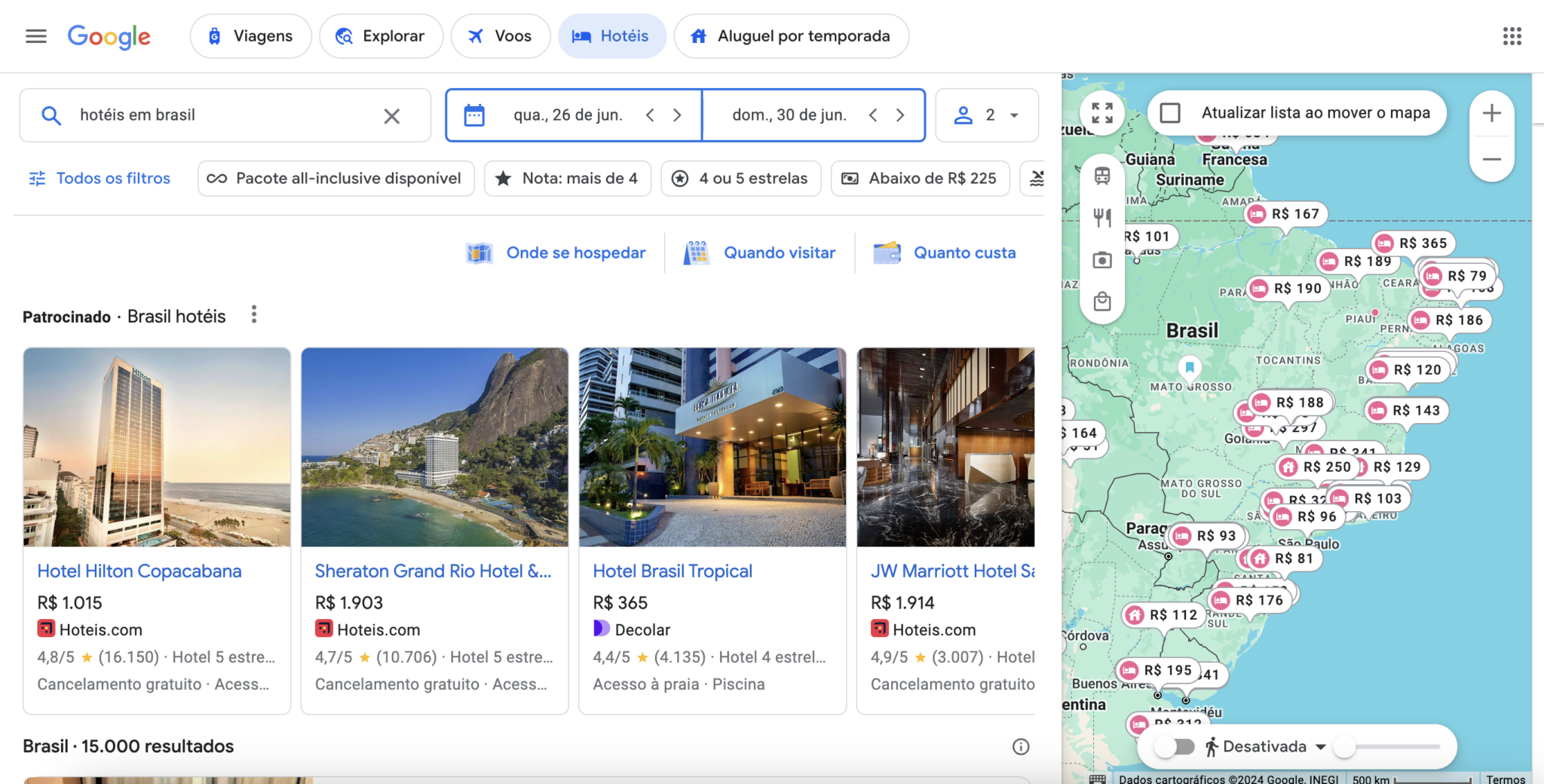Viewport: 1544px width, 784px height.
Task: Click Hotel Brasil Tropical title
Action: (x=672, y=571)
